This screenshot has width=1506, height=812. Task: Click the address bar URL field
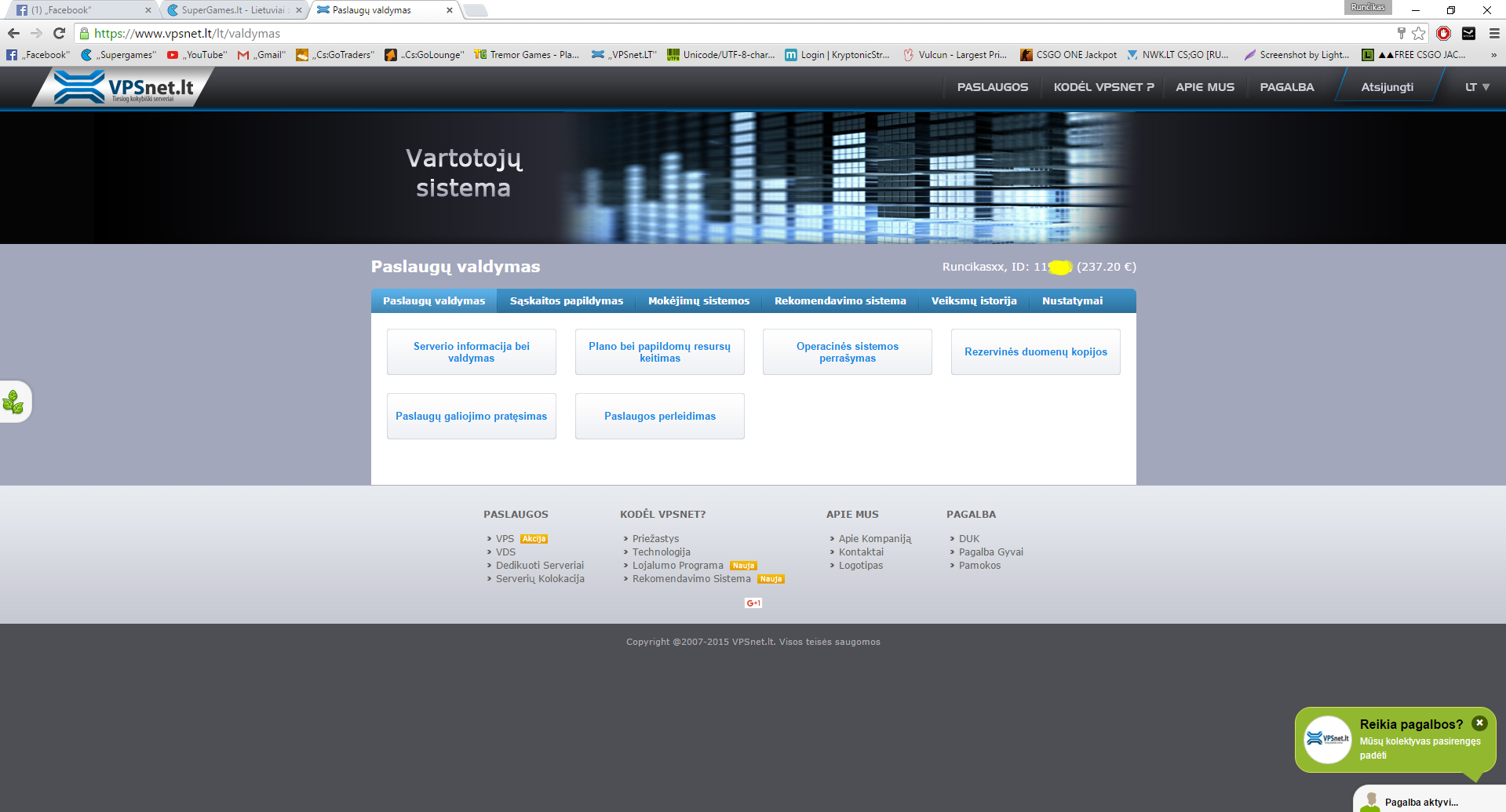(x=738, y=33)
